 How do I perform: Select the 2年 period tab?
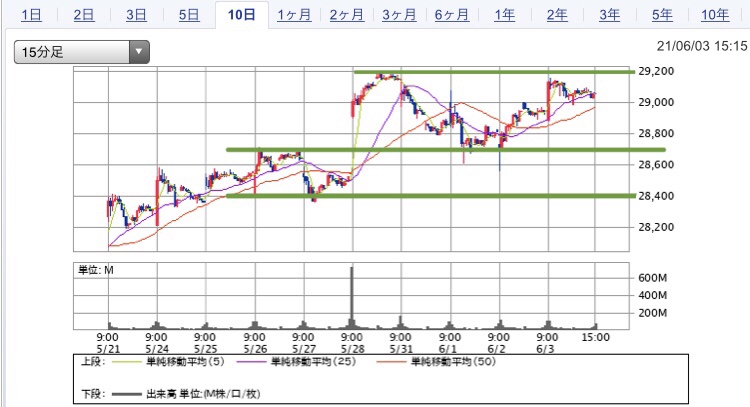[557, 15]
